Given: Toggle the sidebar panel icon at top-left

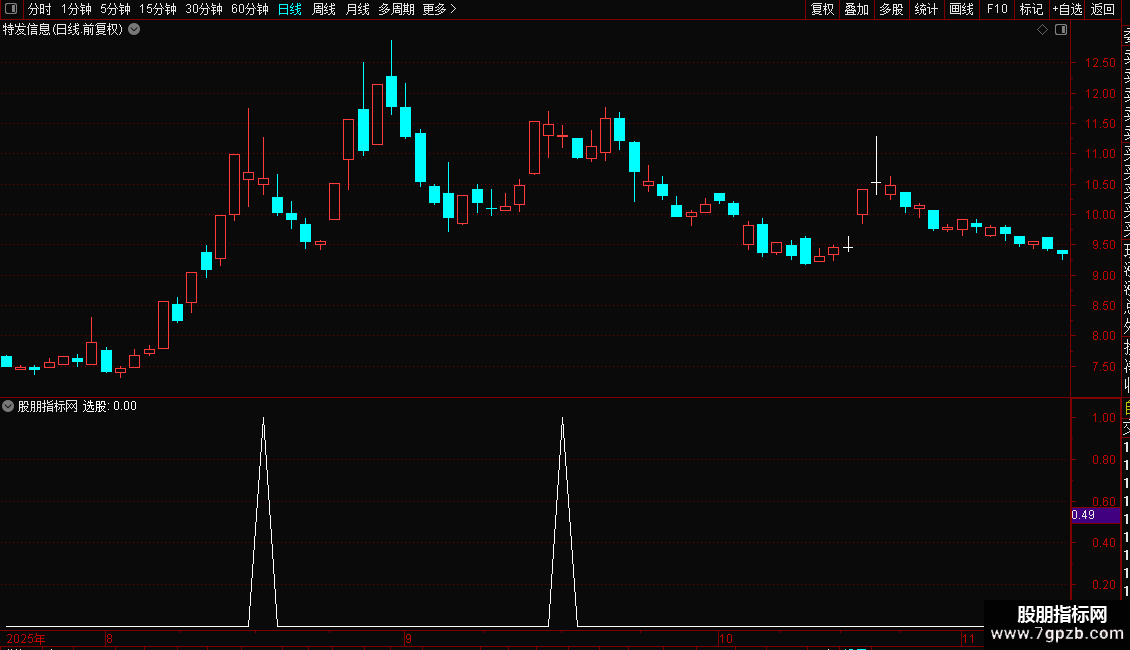Looking at the screenshot, I should tap(11, 9).
